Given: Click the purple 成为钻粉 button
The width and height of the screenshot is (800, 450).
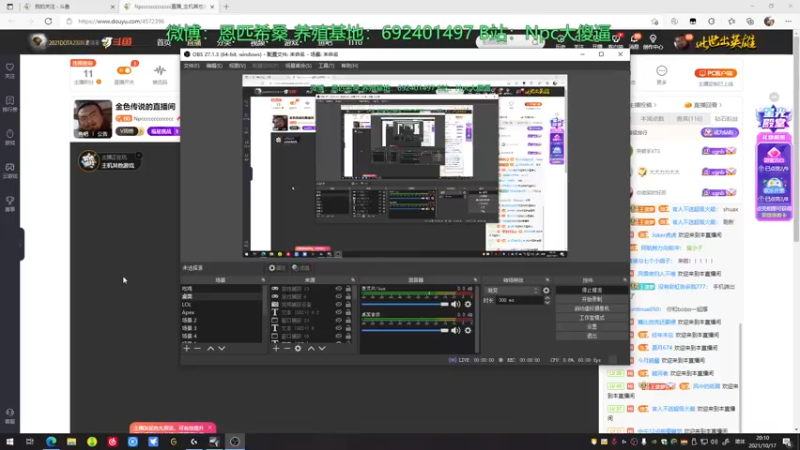Looking at the screenshot, I should tap(720, 133).
